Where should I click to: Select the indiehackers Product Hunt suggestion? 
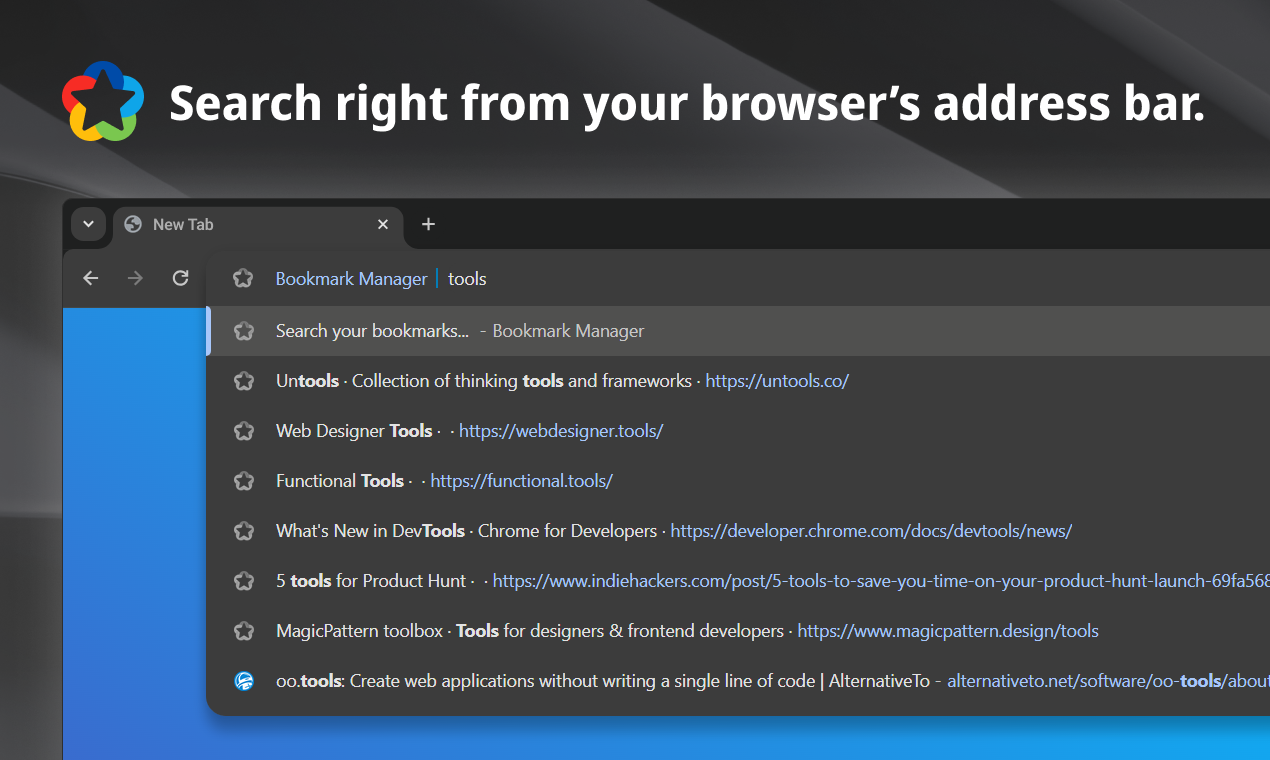(600, 581)
